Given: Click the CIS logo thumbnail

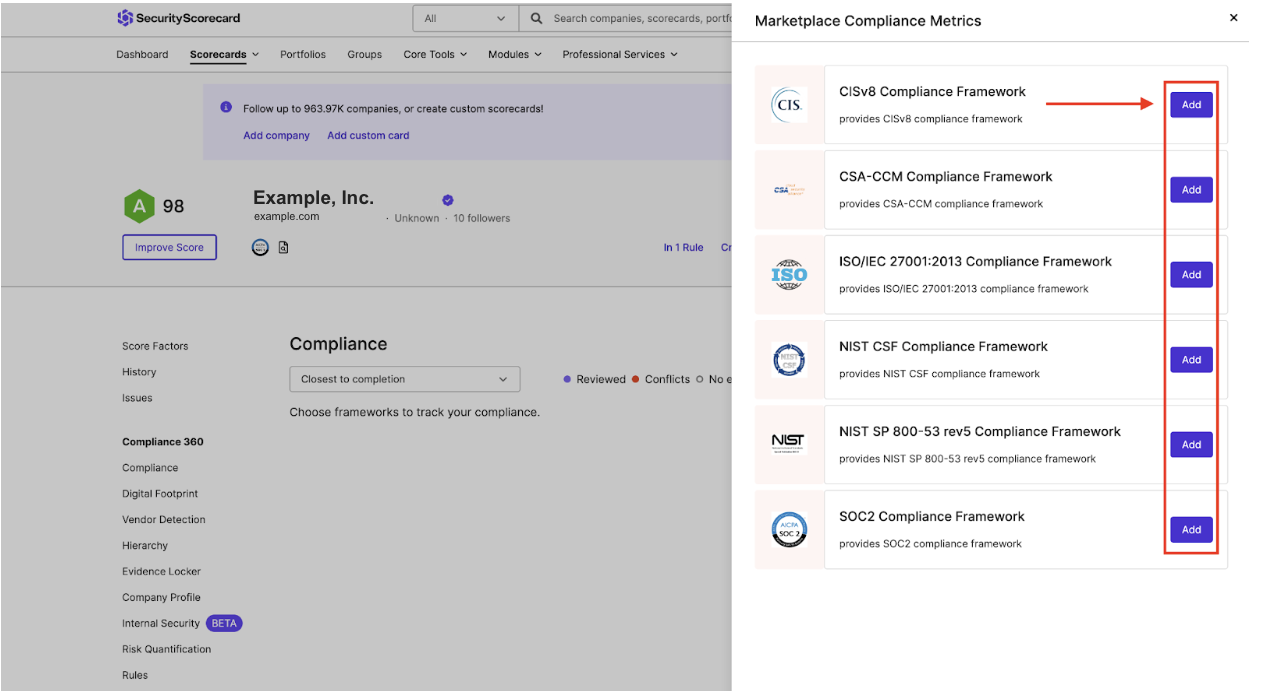Looking at the screenshot, I should [789, 105].
